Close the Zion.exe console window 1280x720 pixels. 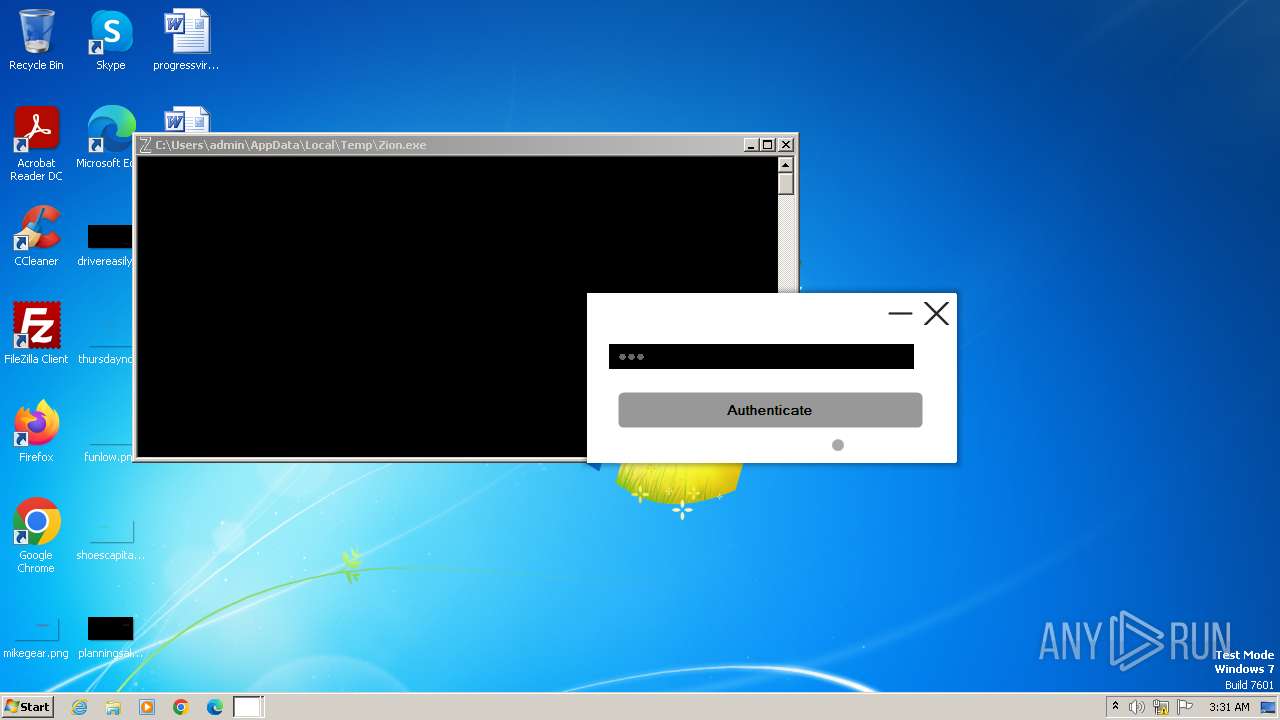point(786,145)
